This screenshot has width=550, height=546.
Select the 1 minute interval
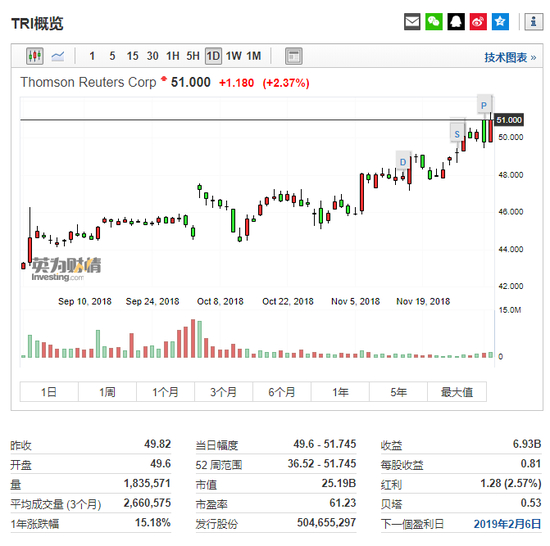(x=92, y=56)
